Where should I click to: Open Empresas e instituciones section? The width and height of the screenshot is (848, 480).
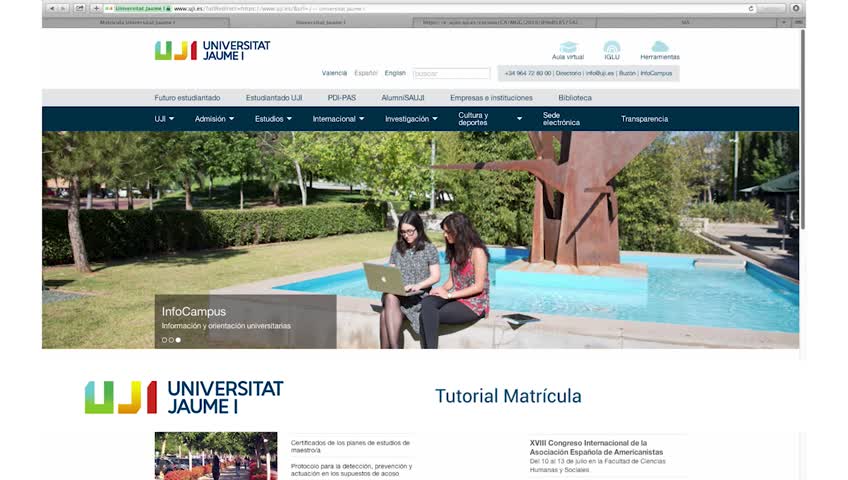pyautogui.click(x=491, y=98)
